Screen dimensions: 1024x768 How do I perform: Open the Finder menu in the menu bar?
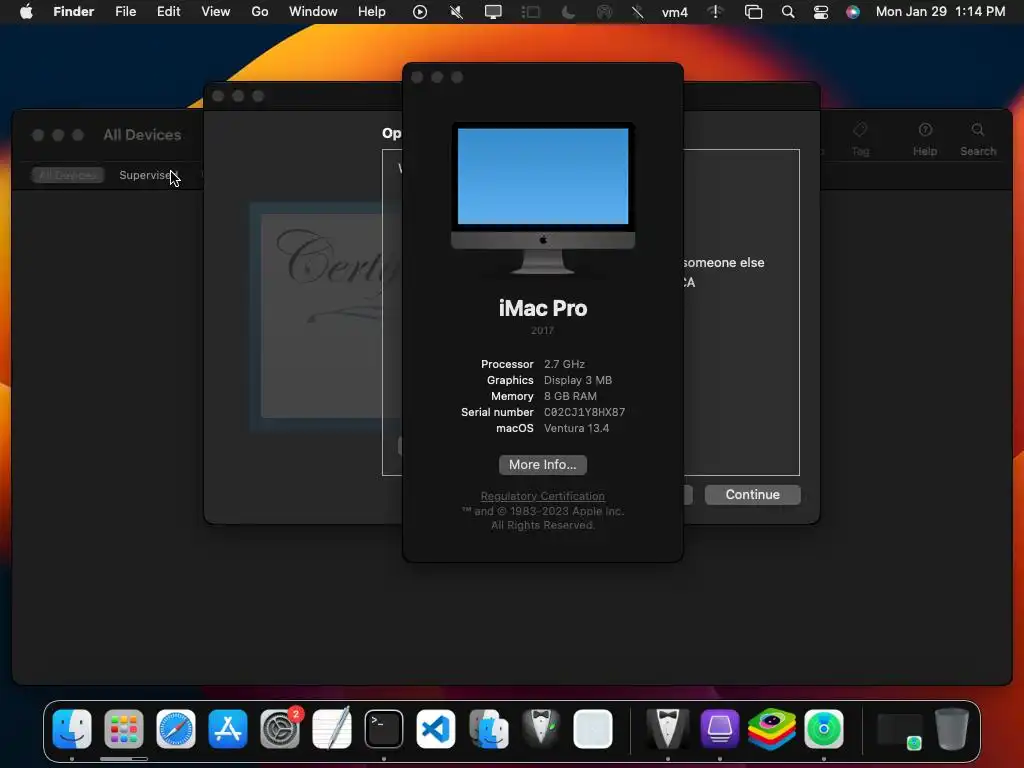(x=74, y=12)
